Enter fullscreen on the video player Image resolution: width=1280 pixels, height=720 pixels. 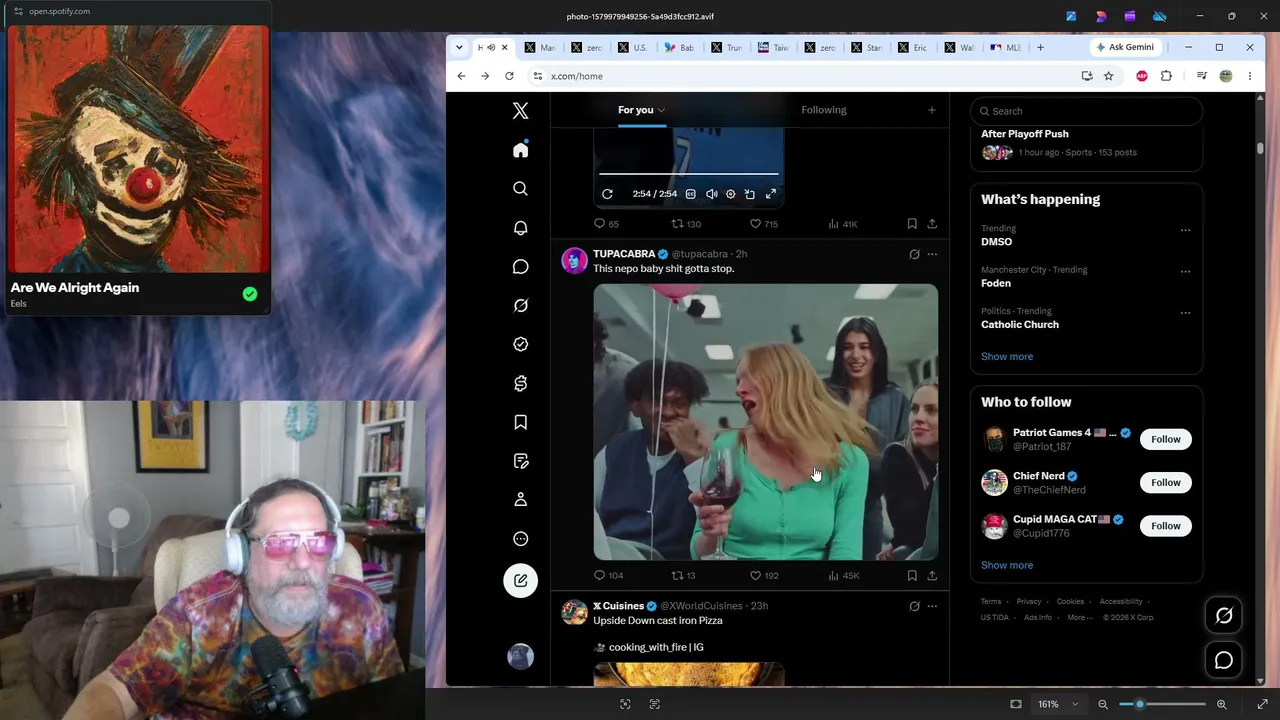[x=770, y=194]
